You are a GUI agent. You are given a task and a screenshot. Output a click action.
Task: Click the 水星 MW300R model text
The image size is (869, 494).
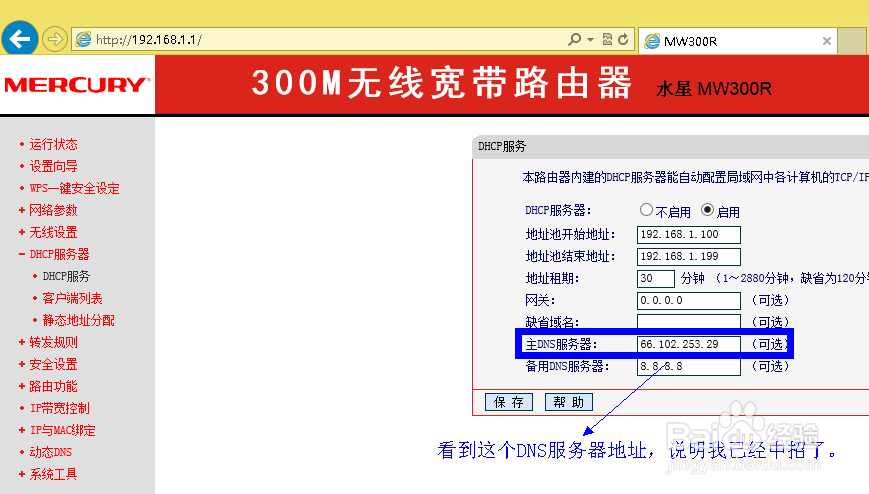(714, 89)
